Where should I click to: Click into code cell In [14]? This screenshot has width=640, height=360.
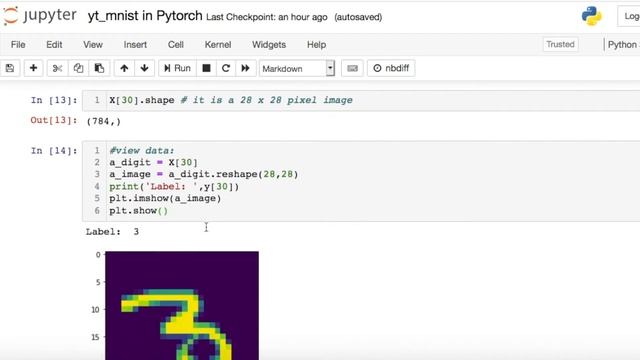tap(361, 181)
